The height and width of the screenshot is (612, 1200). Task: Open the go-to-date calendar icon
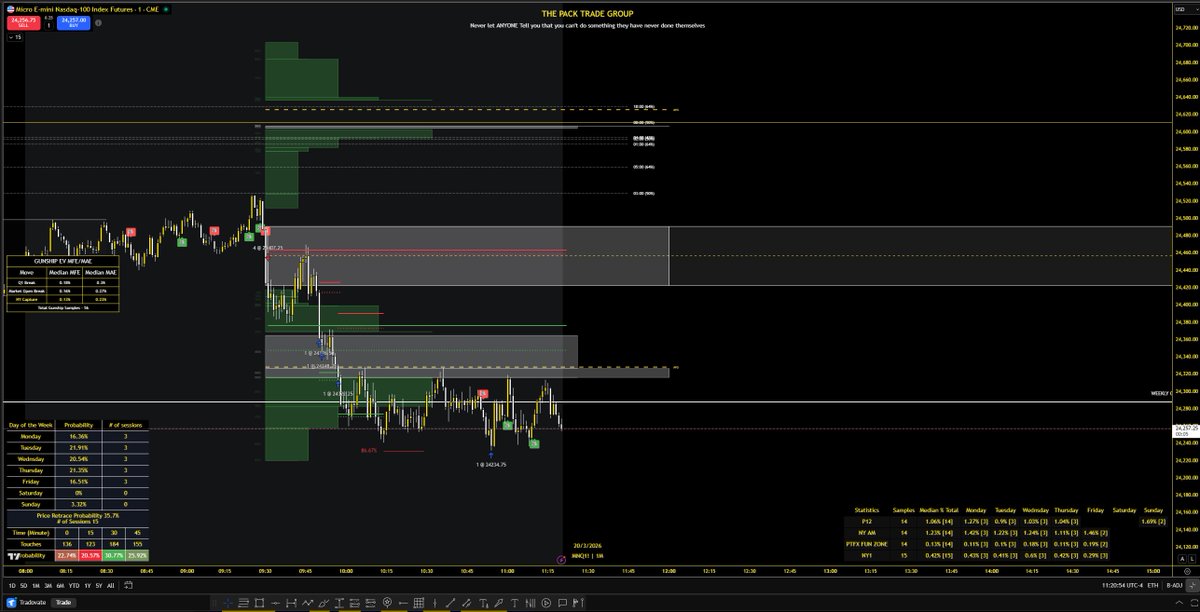click(128, 586)
